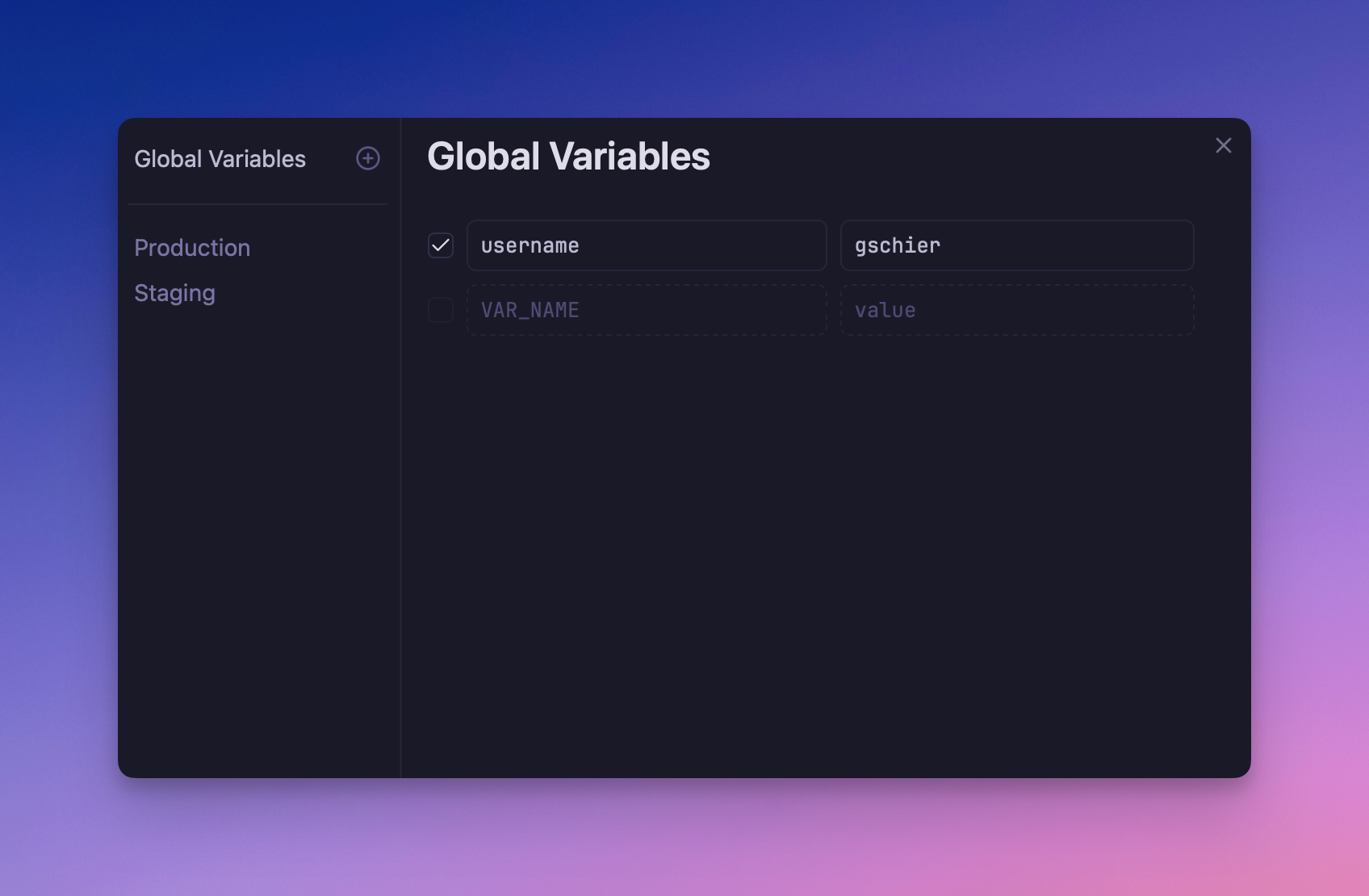The width and height of the screenshot is (1369, 896).
Task: Disable the username variable checkbox
Action: click(x=441, y=245)
